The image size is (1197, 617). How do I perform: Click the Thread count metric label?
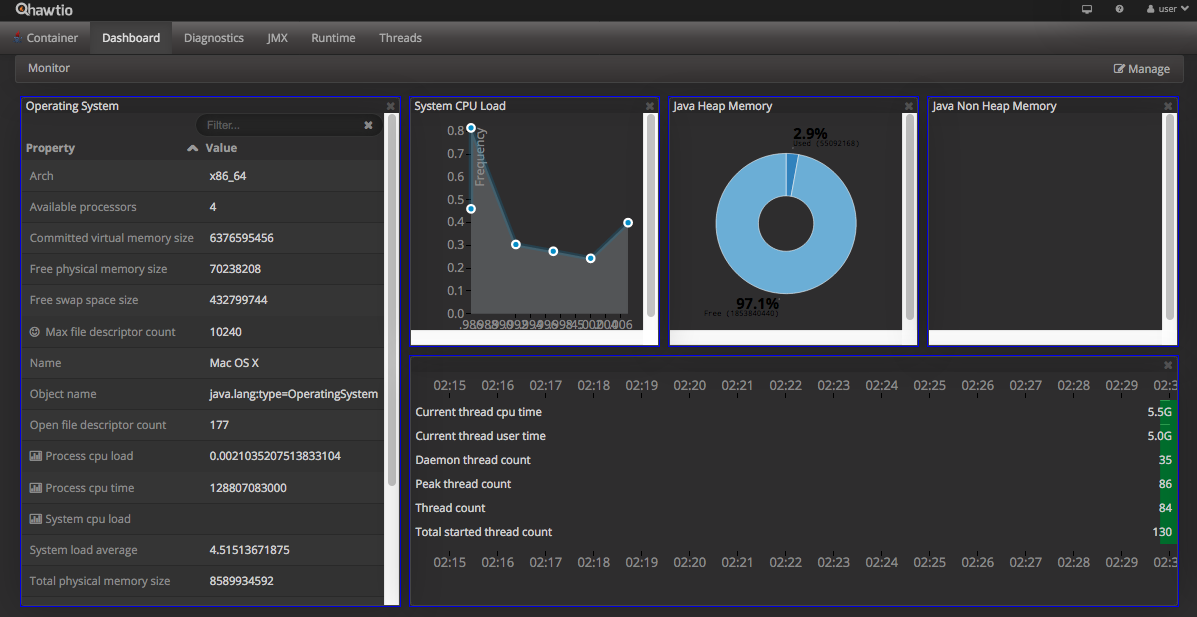[450, 508]
